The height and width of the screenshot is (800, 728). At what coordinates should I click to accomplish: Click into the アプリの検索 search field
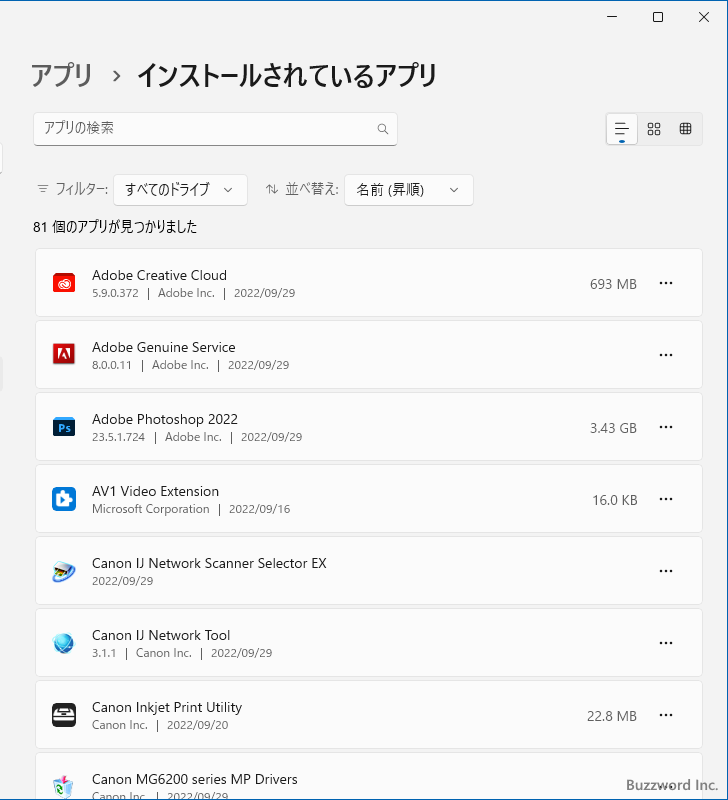click(x=215, y=129)
